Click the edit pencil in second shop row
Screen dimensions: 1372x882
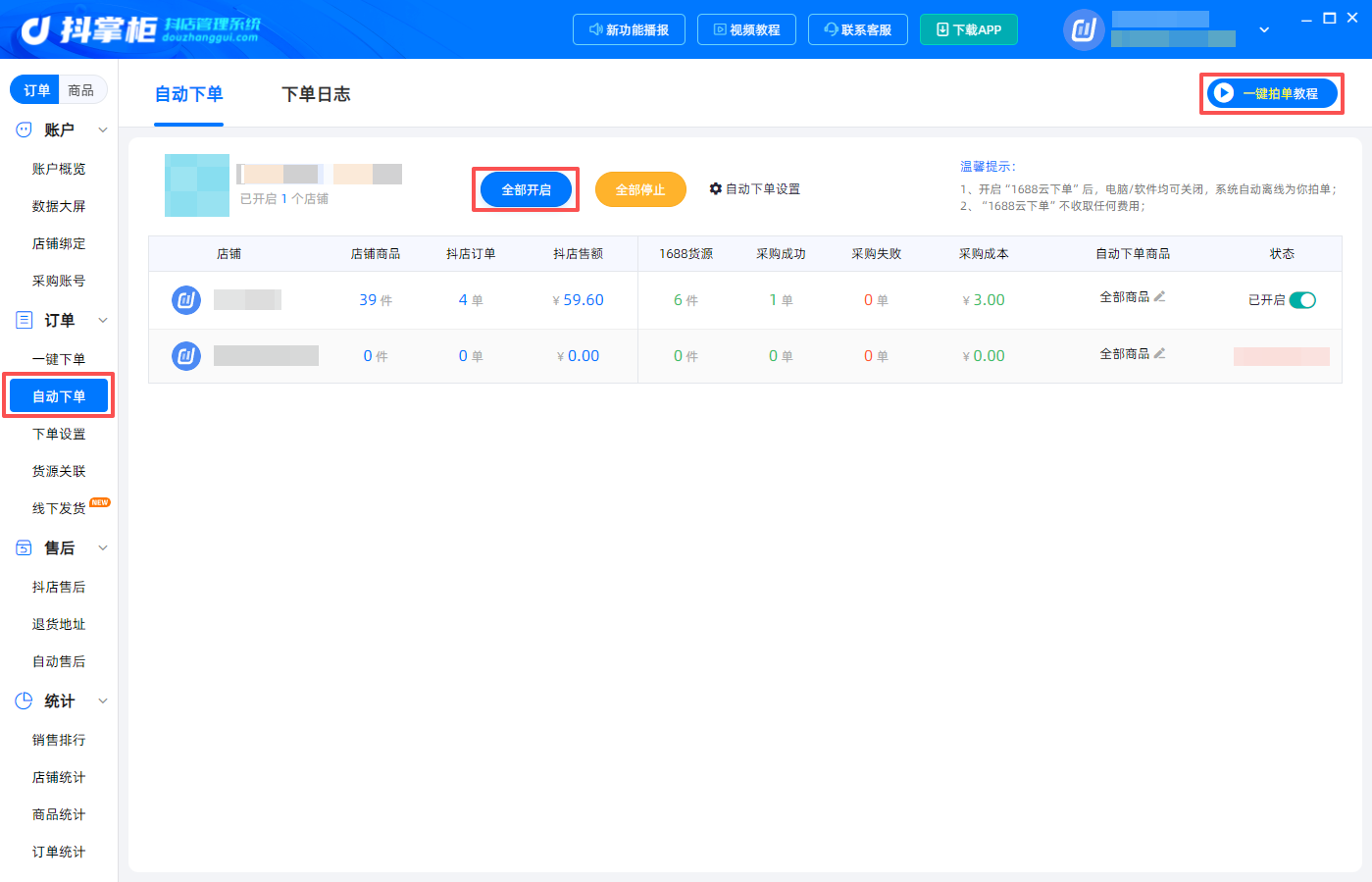point(1160,353)
